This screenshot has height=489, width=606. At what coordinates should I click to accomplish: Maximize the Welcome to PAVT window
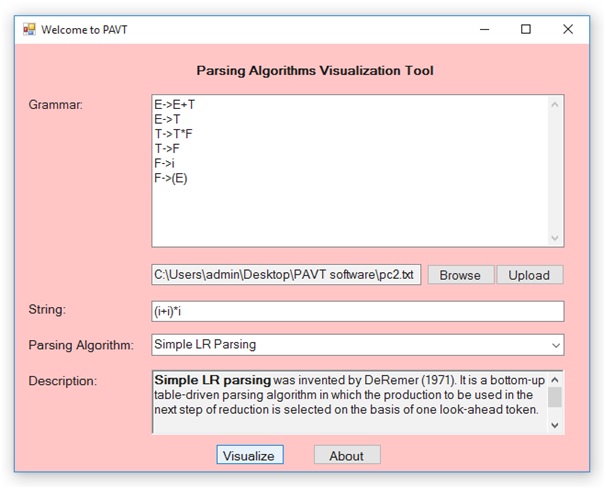(526, 29)
